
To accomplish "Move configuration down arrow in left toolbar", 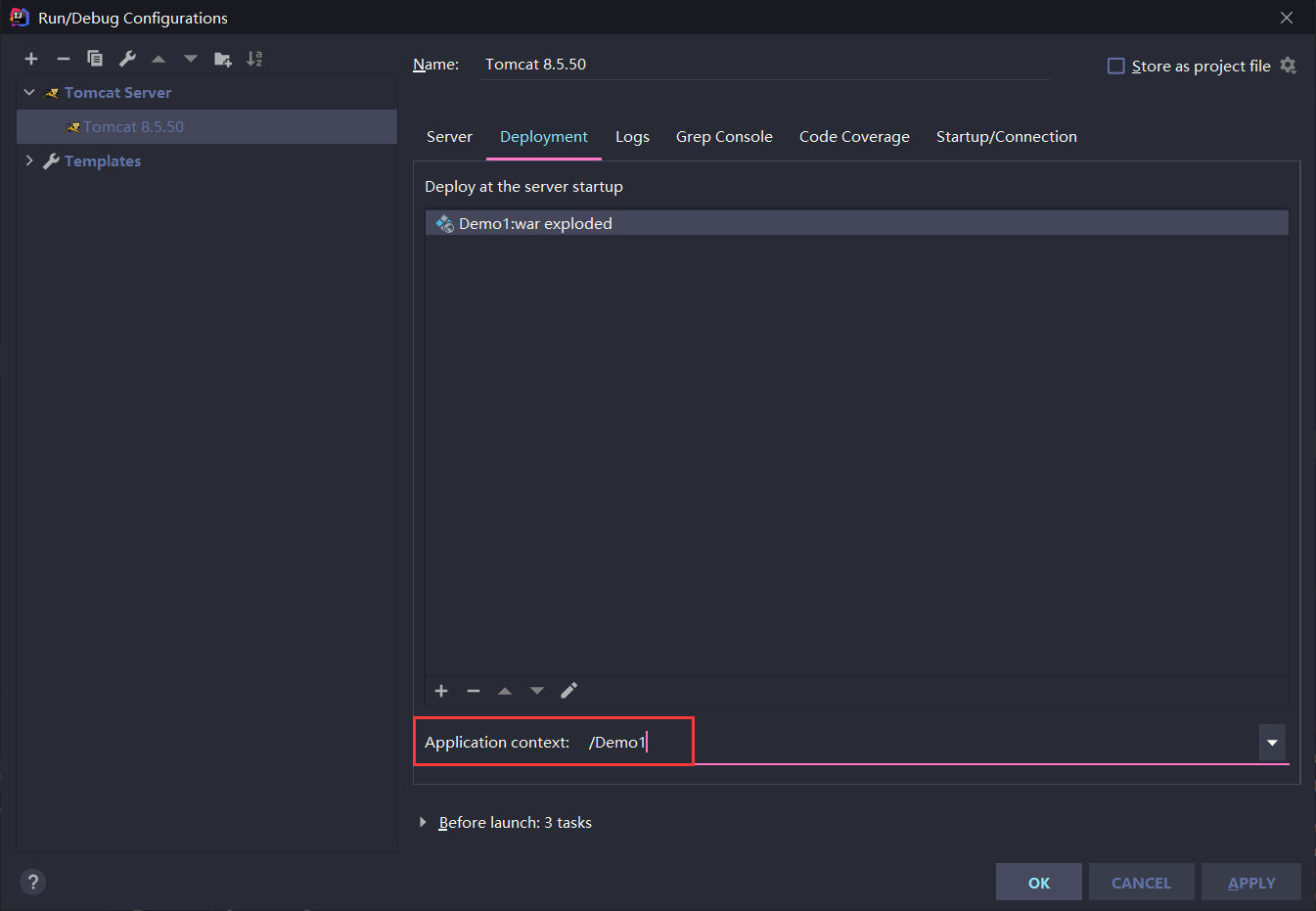I will (x=191, y=59).
